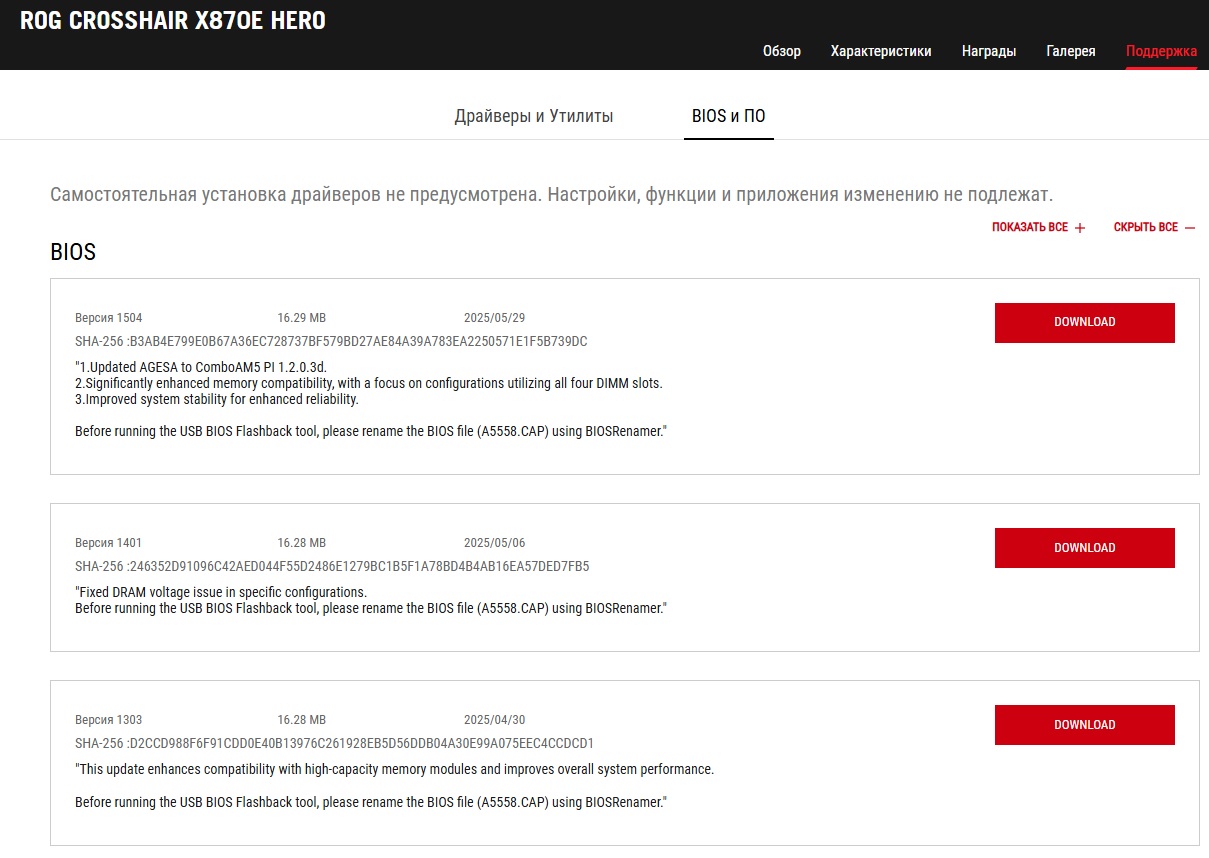1209x858 pixels.
Task: Click the enhanced memory compatibility line
Action: coord(369,383)
